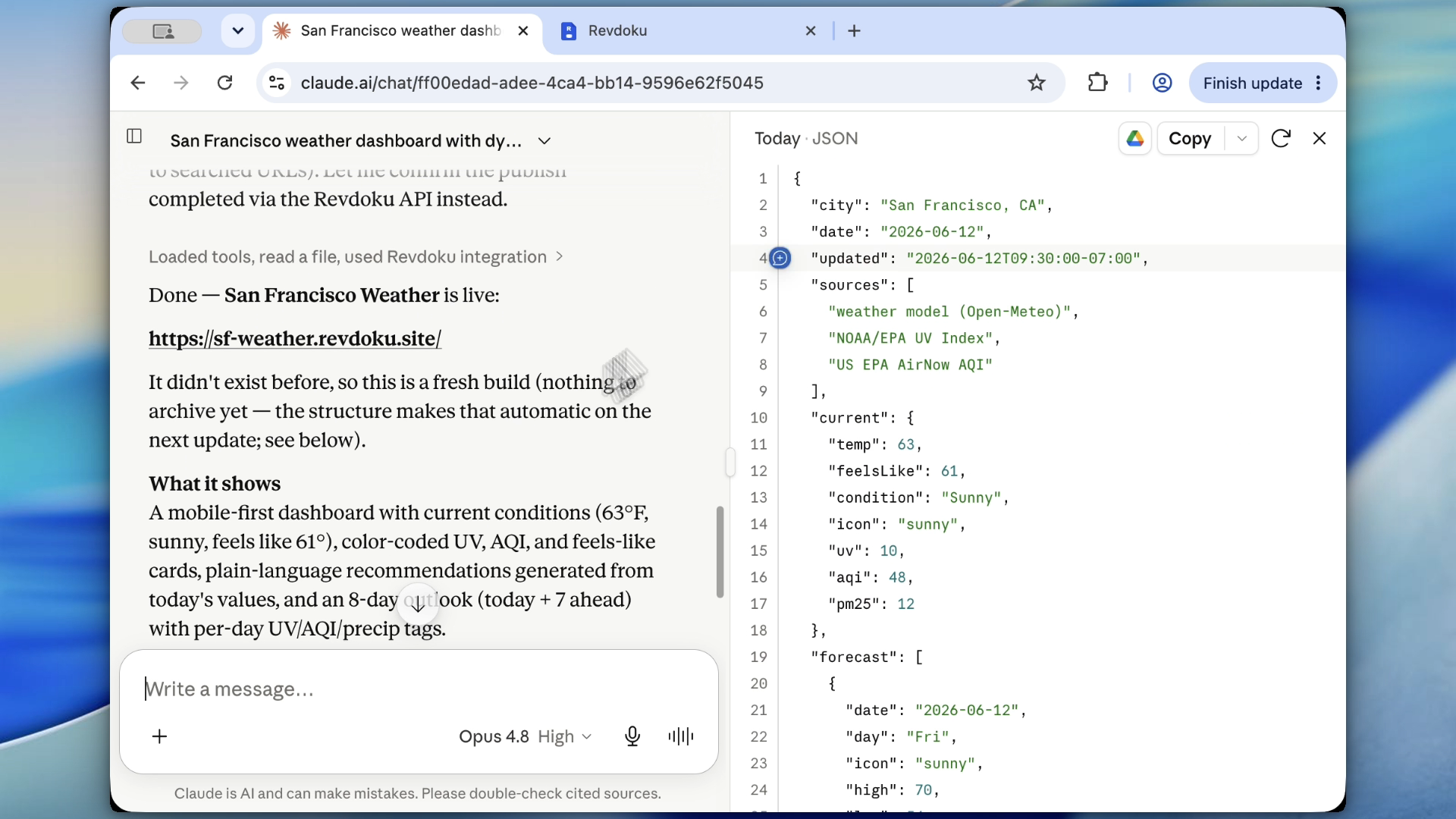The height and width of the screenshot is (819, 1456).
Task: Click the feelsLike value 61
Action: click(x=949, y=471)
